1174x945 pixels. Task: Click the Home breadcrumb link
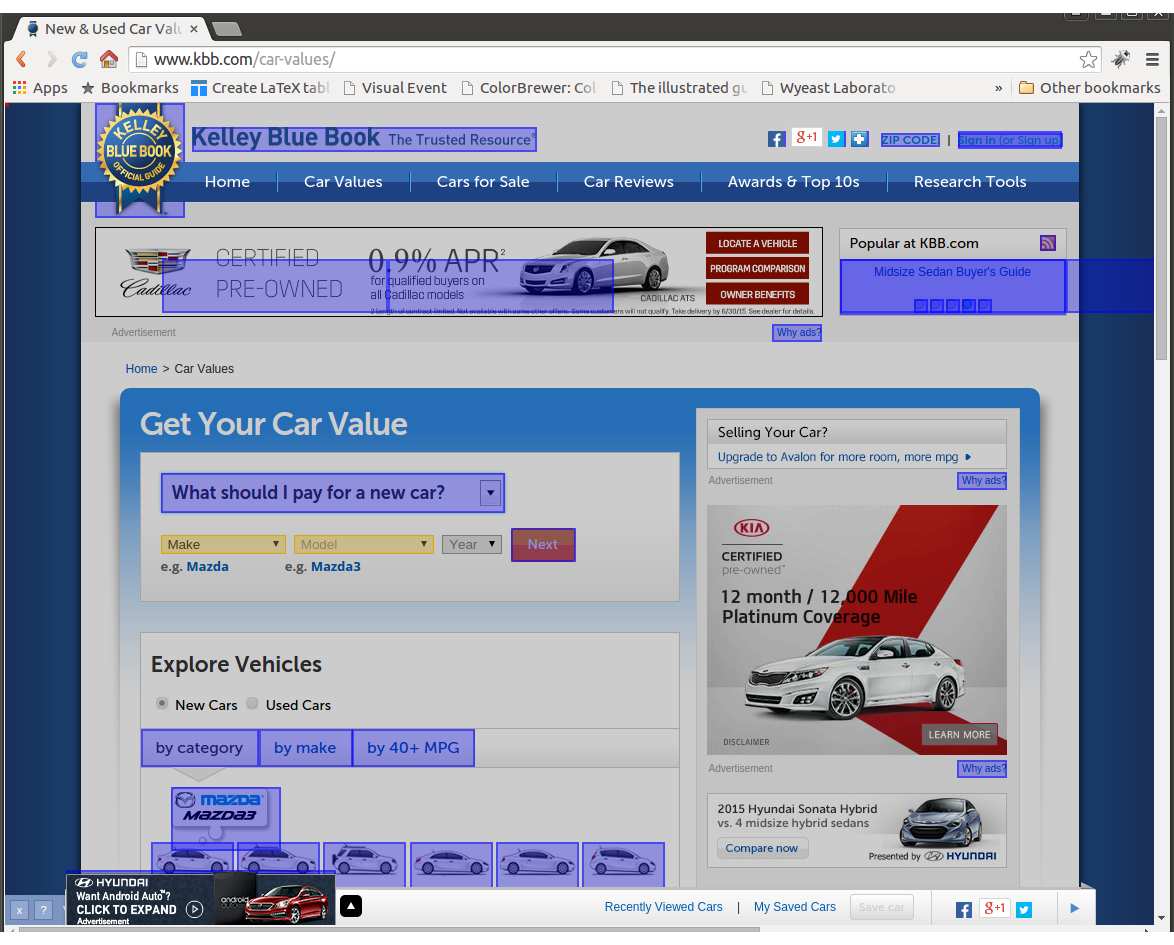[x=141, y=368]
